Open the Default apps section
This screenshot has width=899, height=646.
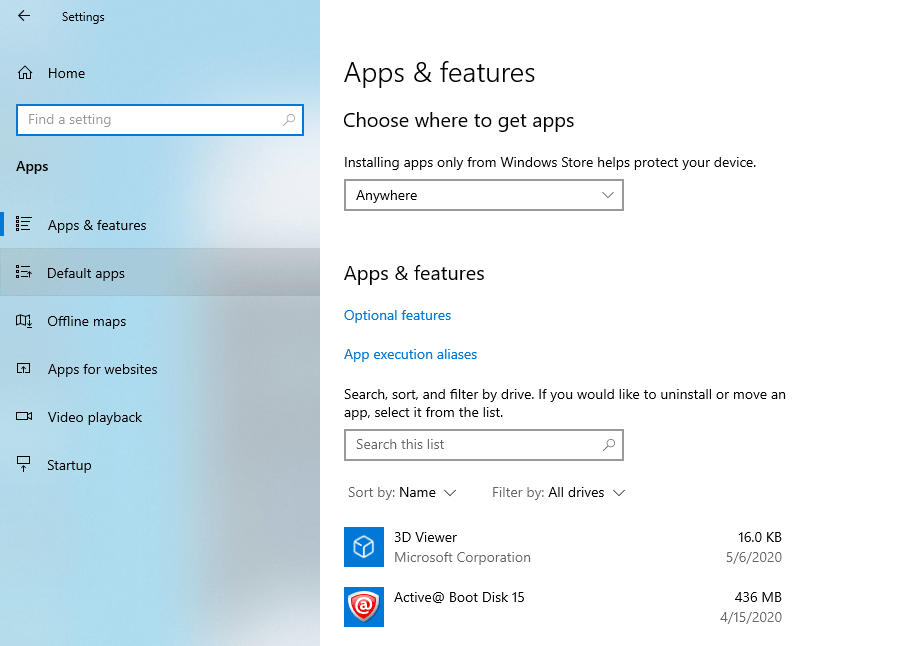click(x=160, y=273)
